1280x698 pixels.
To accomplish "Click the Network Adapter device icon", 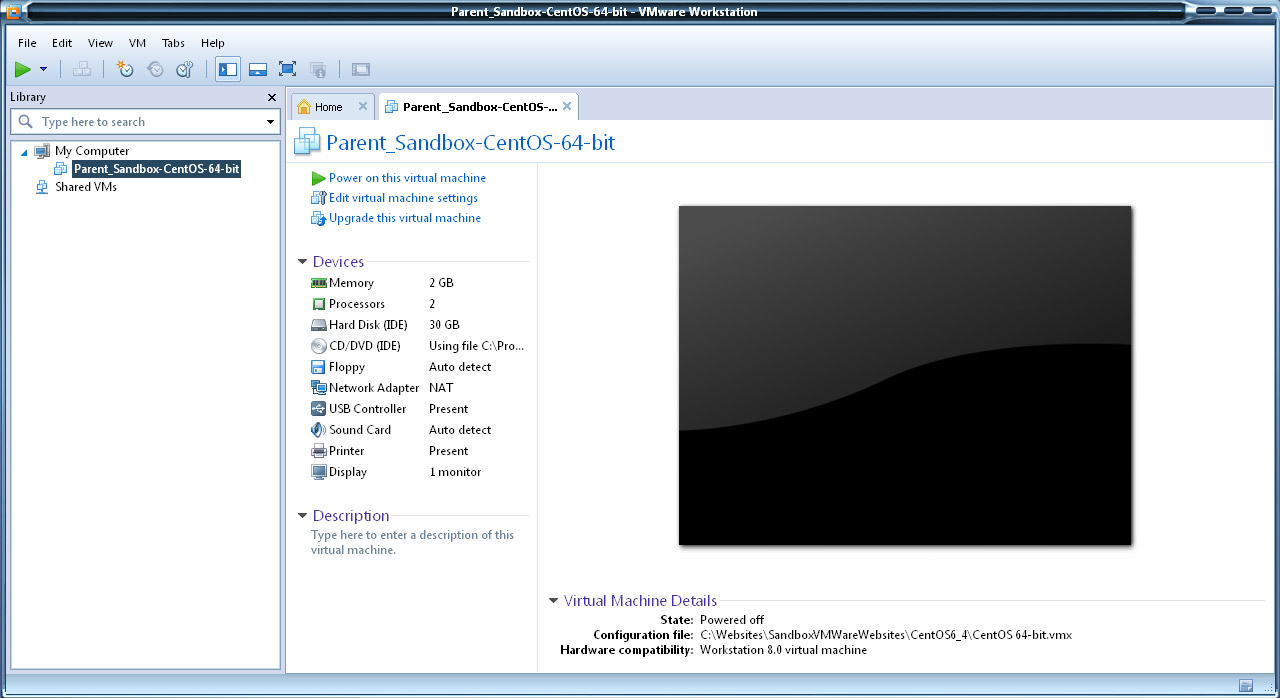I will 319,388.
